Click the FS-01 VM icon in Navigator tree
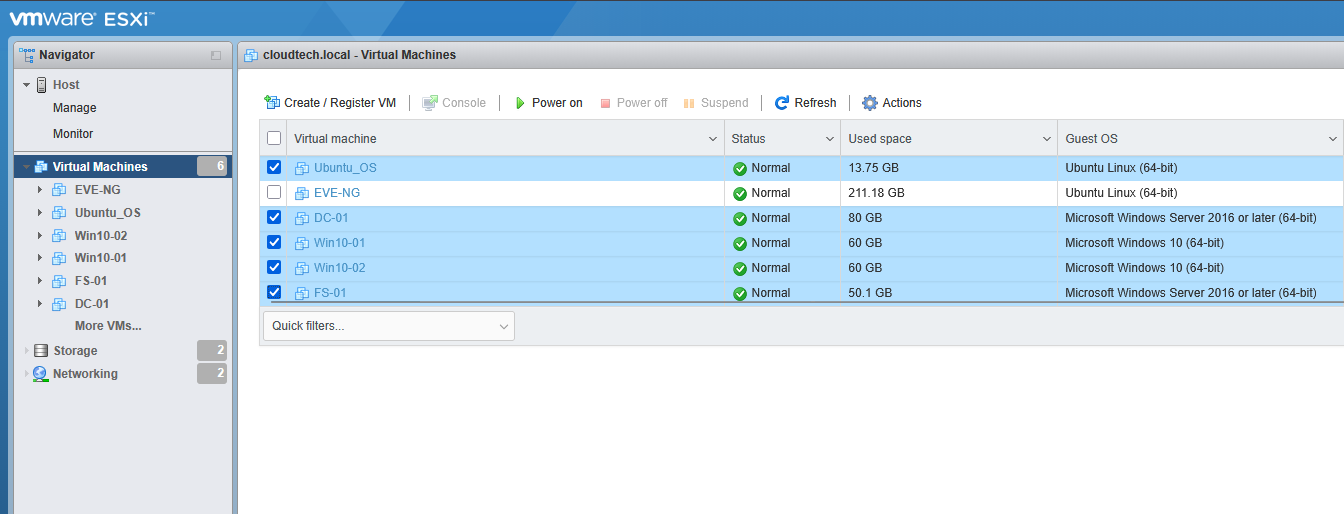This screenshot has height=514, width=1344. coord(59,281)
